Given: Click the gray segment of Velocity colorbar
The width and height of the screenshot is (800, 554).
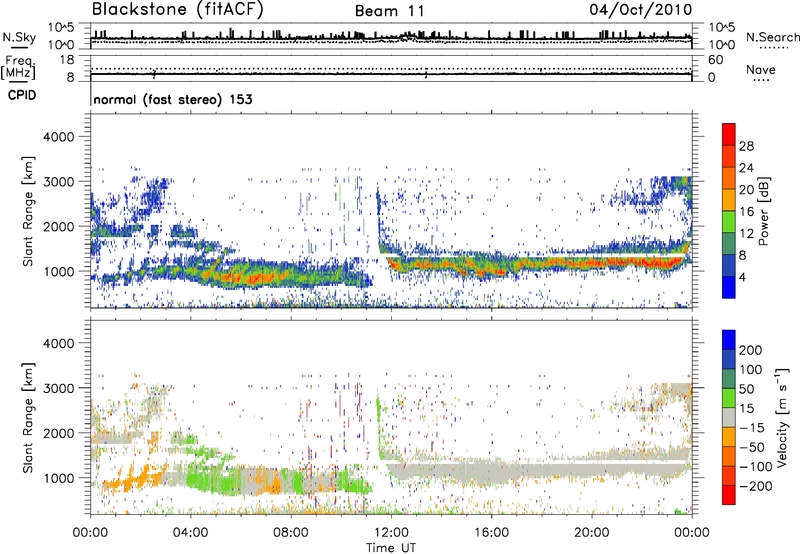Looking at the screenshot, I should click(729, 418).
